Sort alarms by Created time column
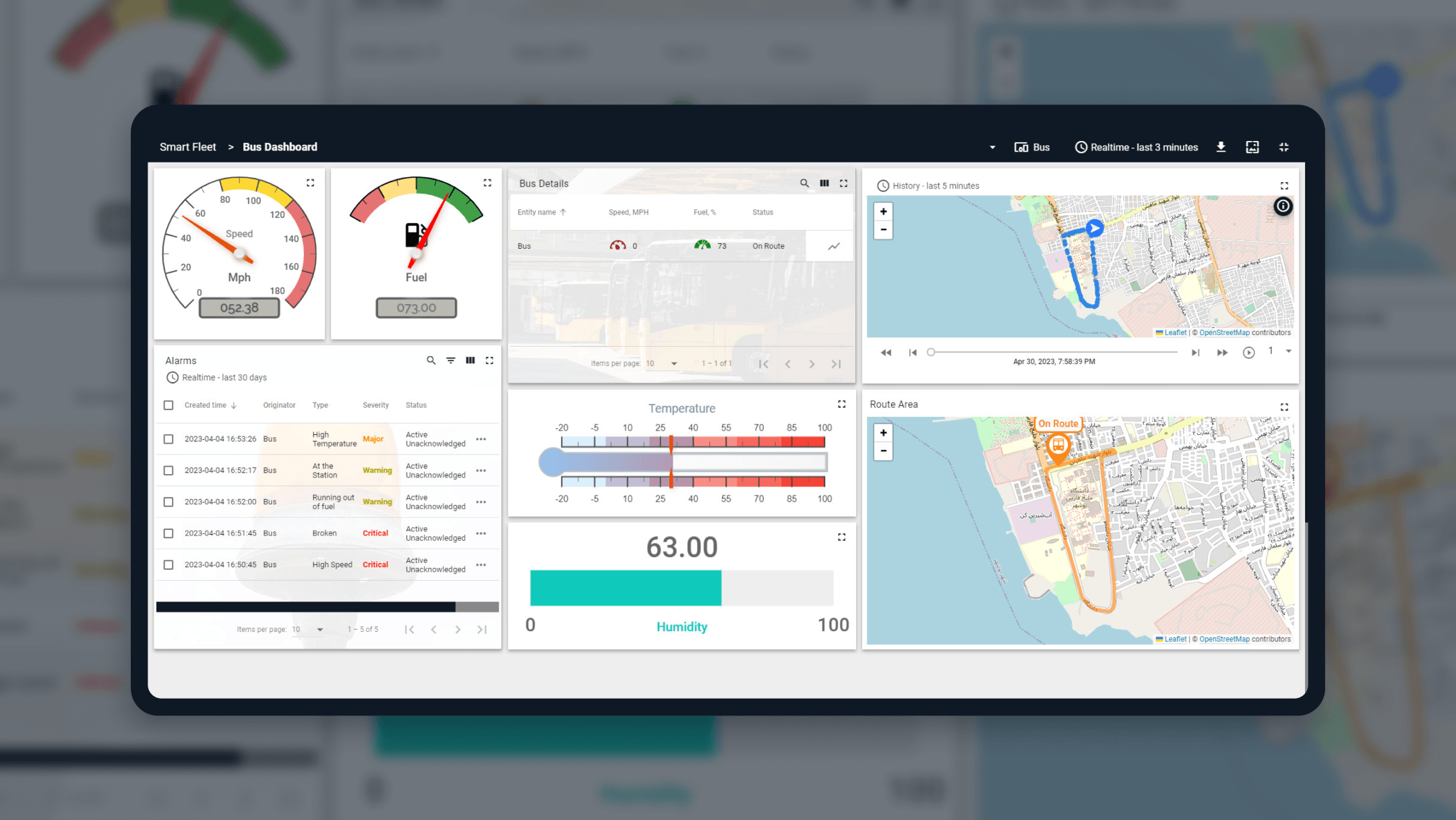The height and width of the screenshot is (820, 1456). point(206,405)
